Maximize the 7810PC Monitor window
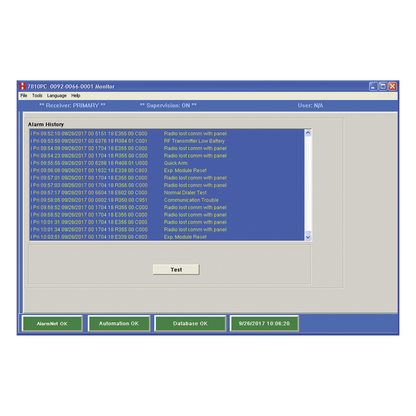Screen dimensions: 416x416 click(383, 86)
